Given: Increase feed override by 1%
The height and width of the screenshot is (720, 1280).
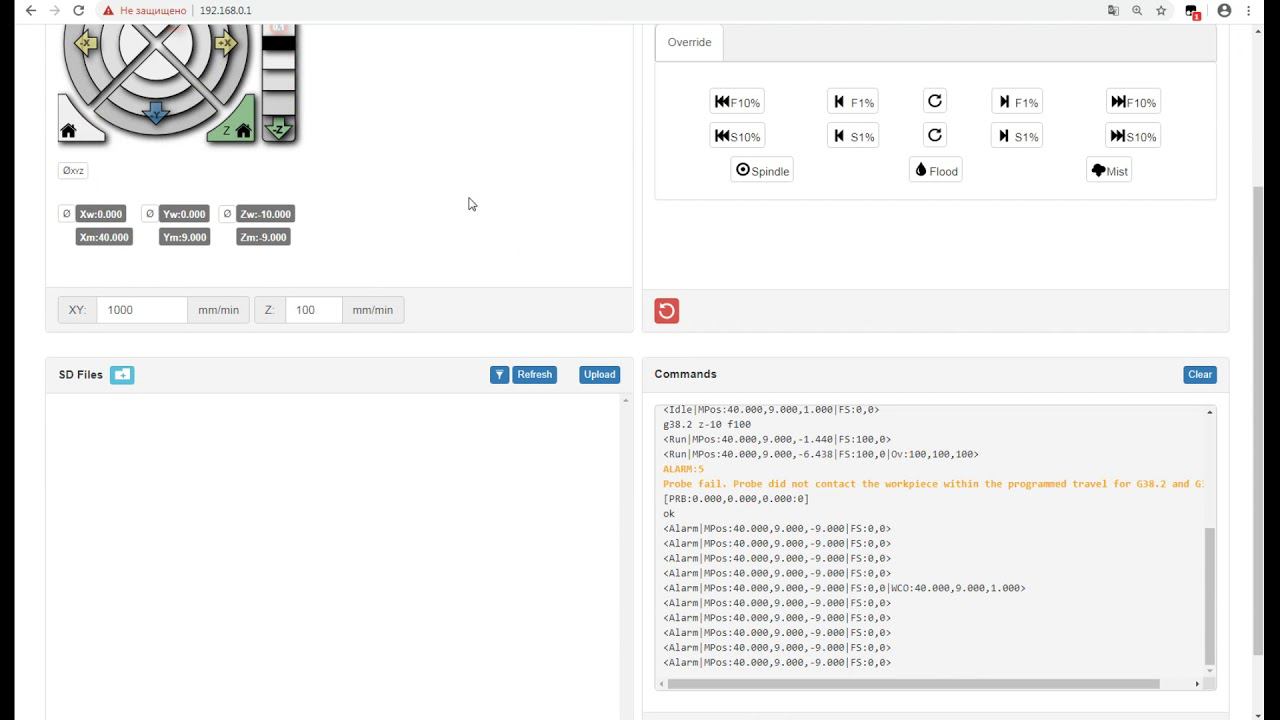Looking at the screenshot, I should point(1017,102).
